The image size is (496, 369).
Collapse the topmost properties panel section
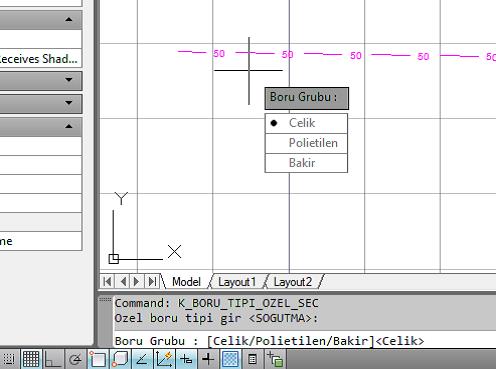[x=69, y=19]
